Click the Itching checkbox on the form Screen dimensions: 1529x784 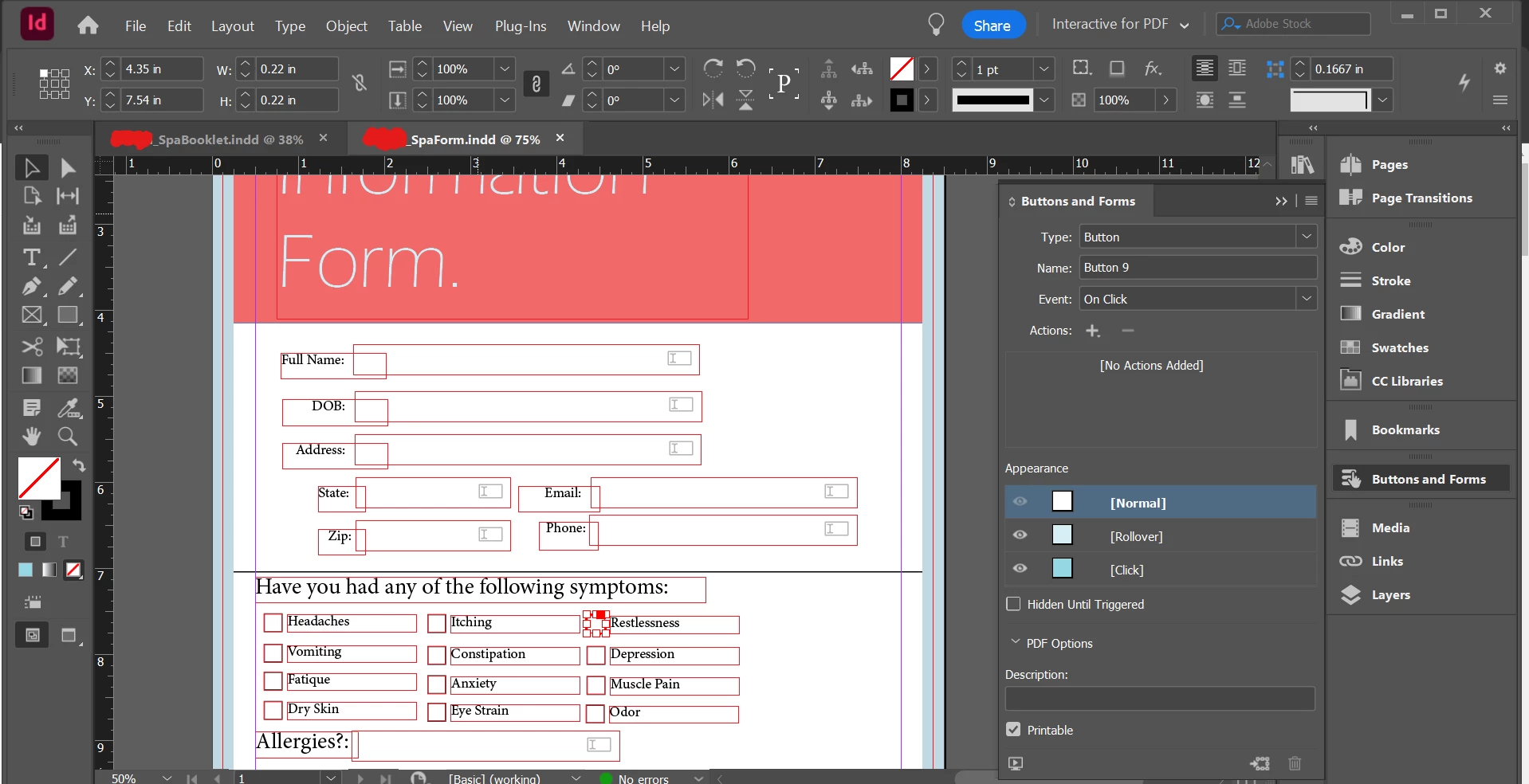tap(437, 623)
